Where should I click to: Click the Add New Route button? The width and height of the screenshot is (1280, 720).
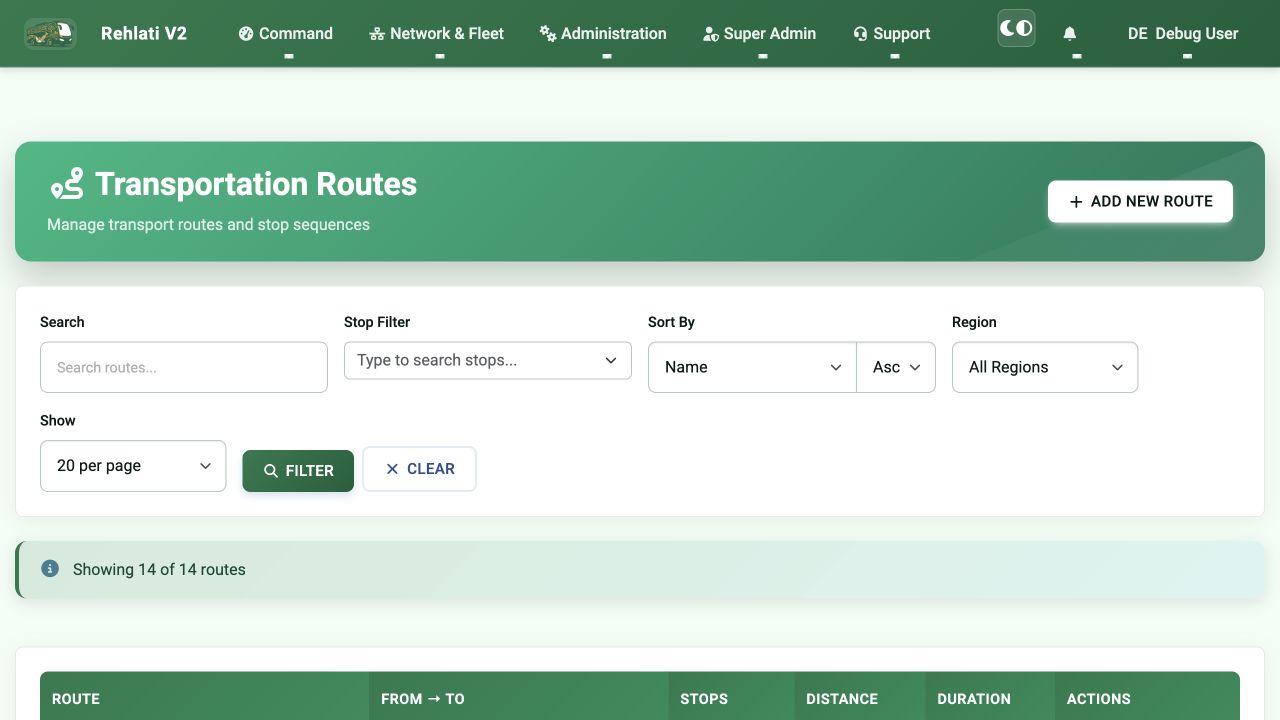tap(1140, 201)
